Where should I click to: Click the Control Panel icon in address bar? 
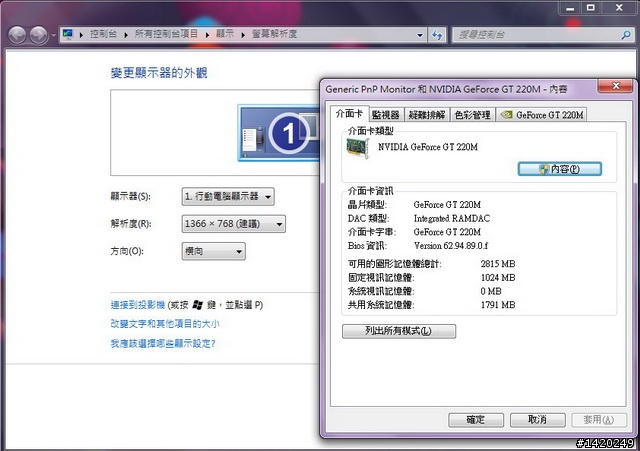click(68, 34)
